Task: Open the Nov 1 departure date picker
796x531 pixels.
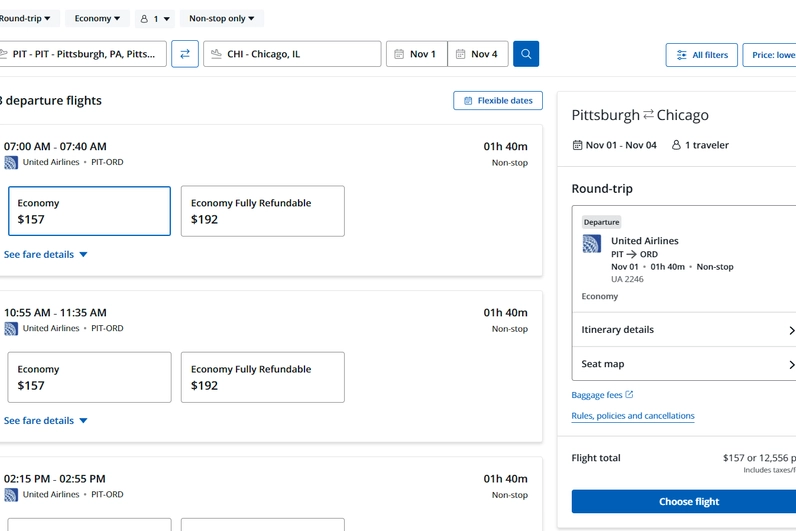Action: tap(416, 54)
